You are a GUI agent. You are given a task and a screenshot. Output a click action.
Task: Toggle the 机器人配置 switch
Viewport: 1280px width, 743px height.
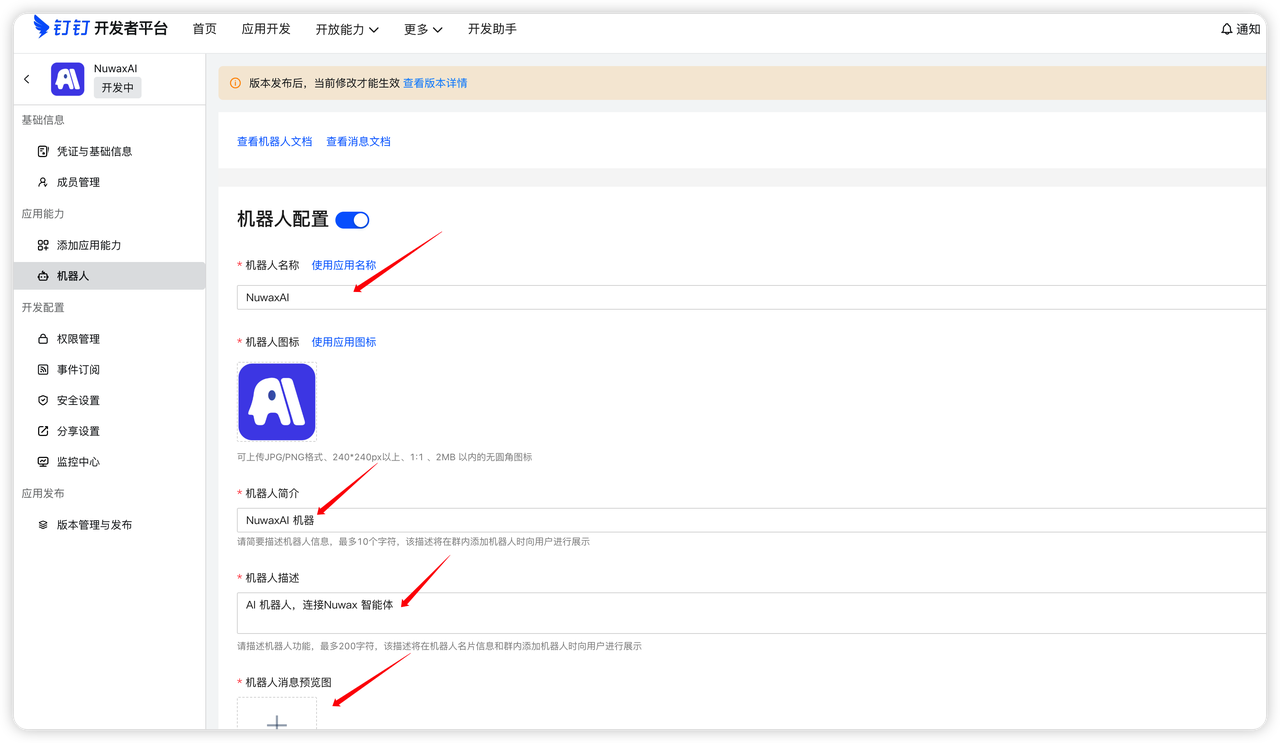click(353, 220)
